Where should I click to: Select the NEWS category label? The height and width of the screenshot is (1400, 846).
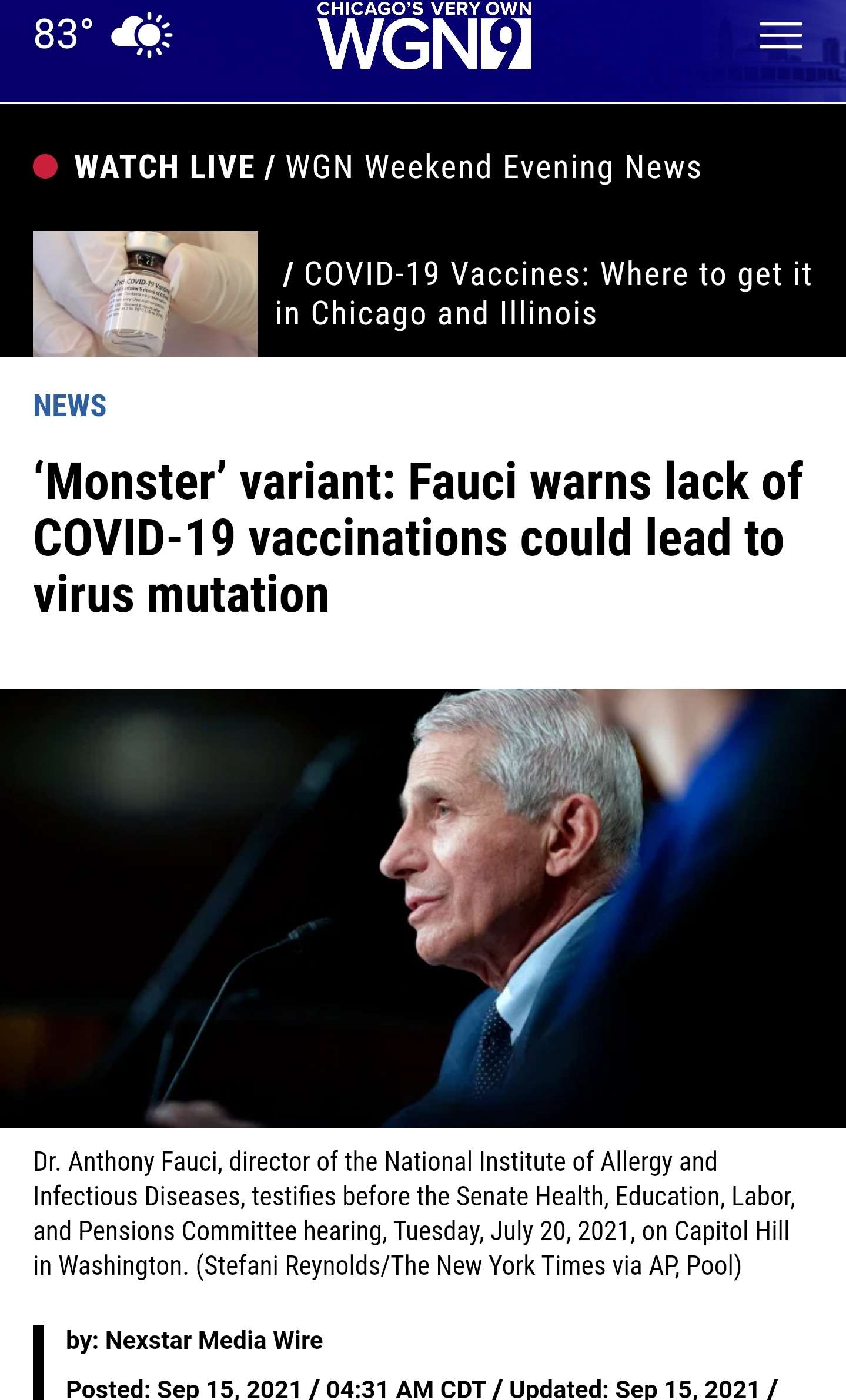(x=70, y=406)
